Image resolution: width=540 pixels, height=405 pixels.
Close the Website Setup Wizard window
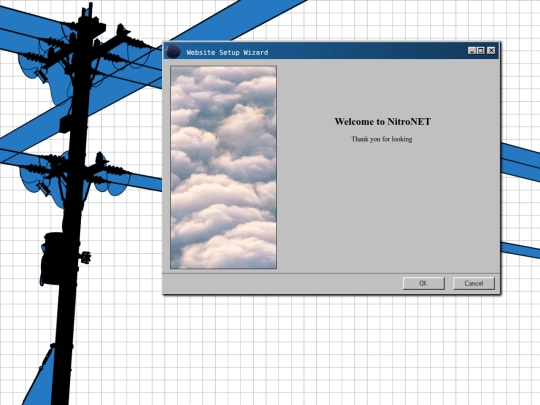point(491,51)
